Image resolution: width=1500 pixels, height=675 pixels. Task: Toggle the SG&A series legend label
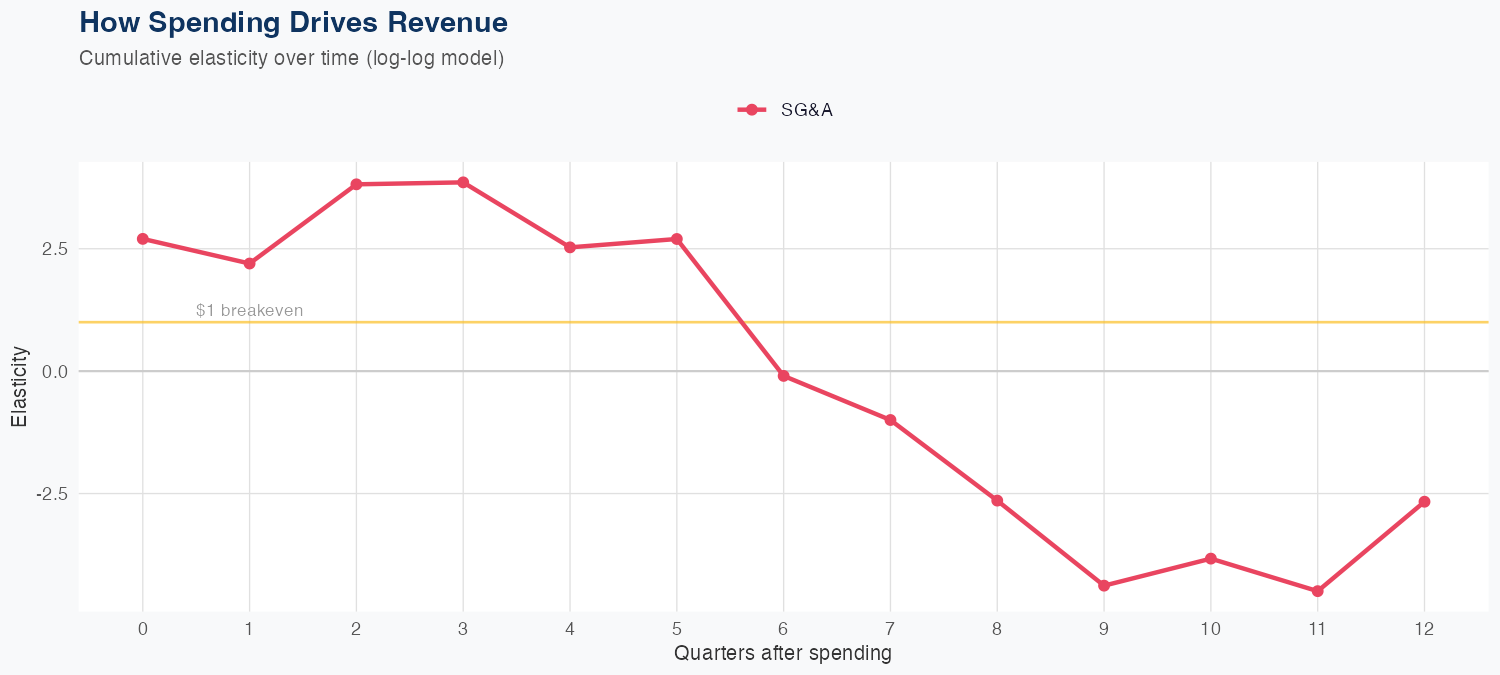point(807,110)
